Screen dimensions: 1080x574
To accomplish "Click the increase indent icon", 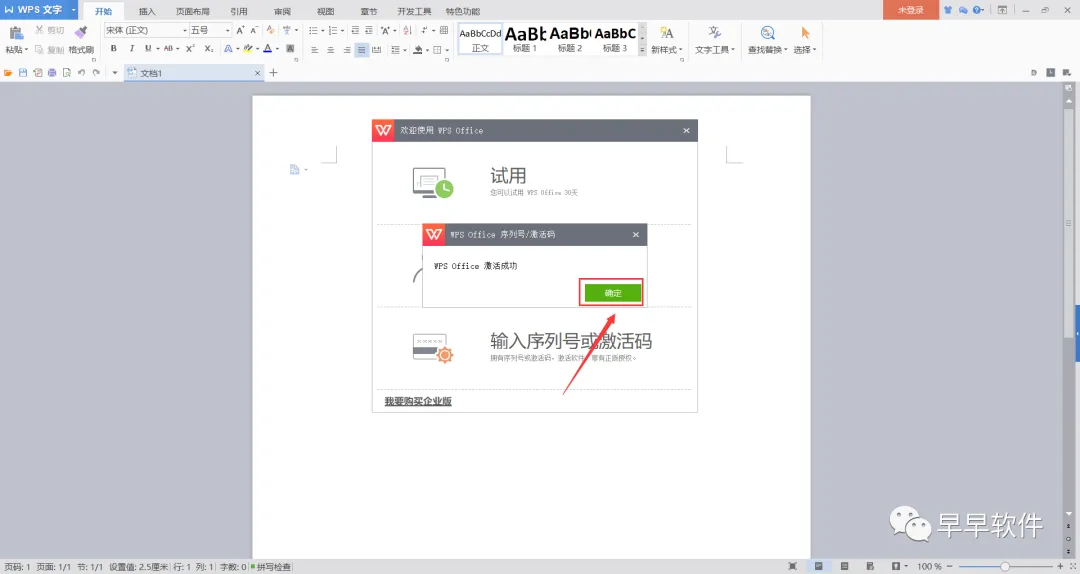I will (369, 30).
